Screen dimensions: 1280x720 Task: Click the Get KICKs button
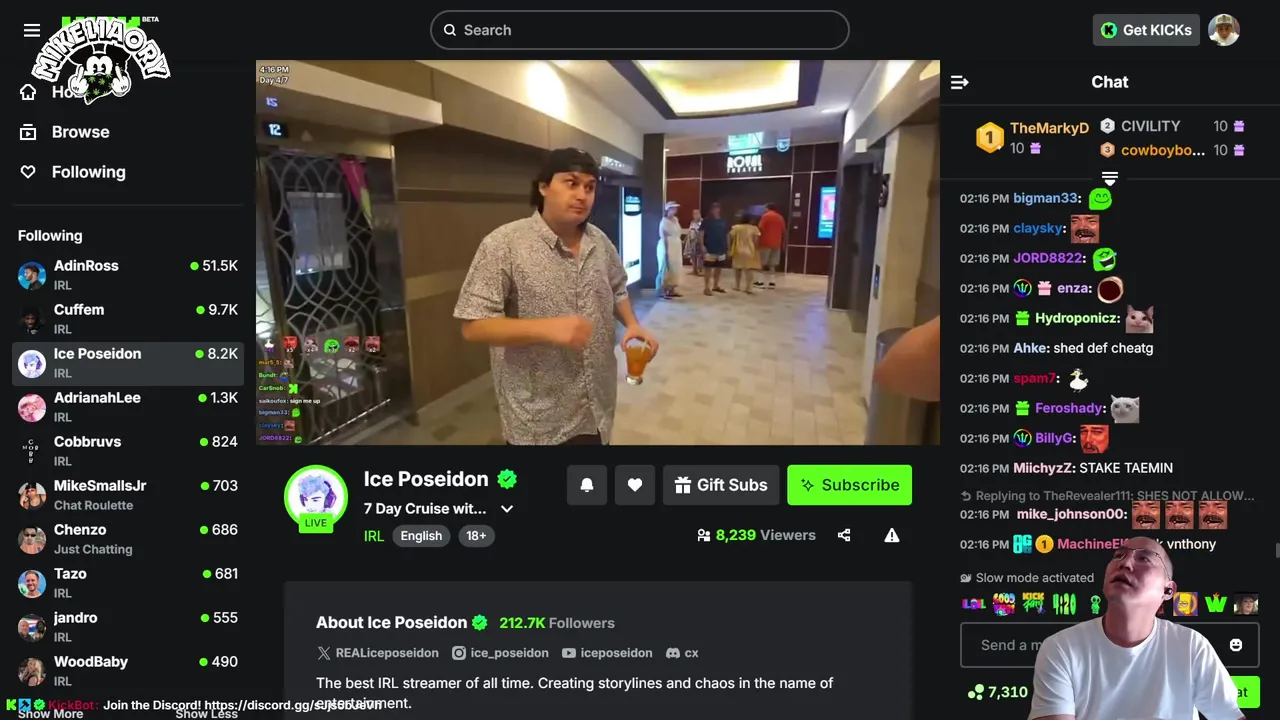pos(1146,30)
